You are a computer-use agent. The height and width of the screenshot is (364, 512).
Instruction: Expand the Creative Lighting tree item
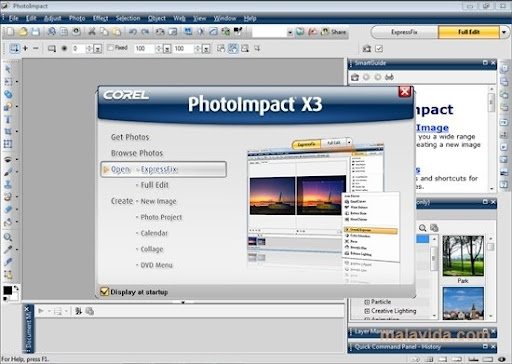coord(367,311)
